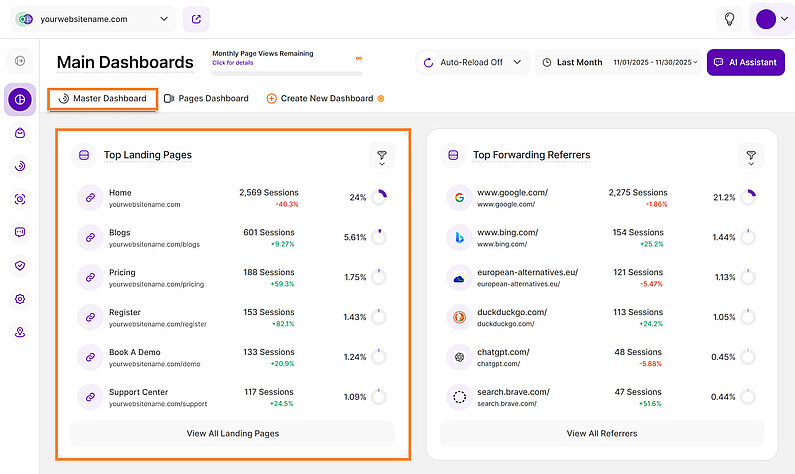The height and width of the screenshot is (474, 795).
Task: Click the Top Landing Pages filter icon
Action: pyautogui.click(x=382, y=156)
